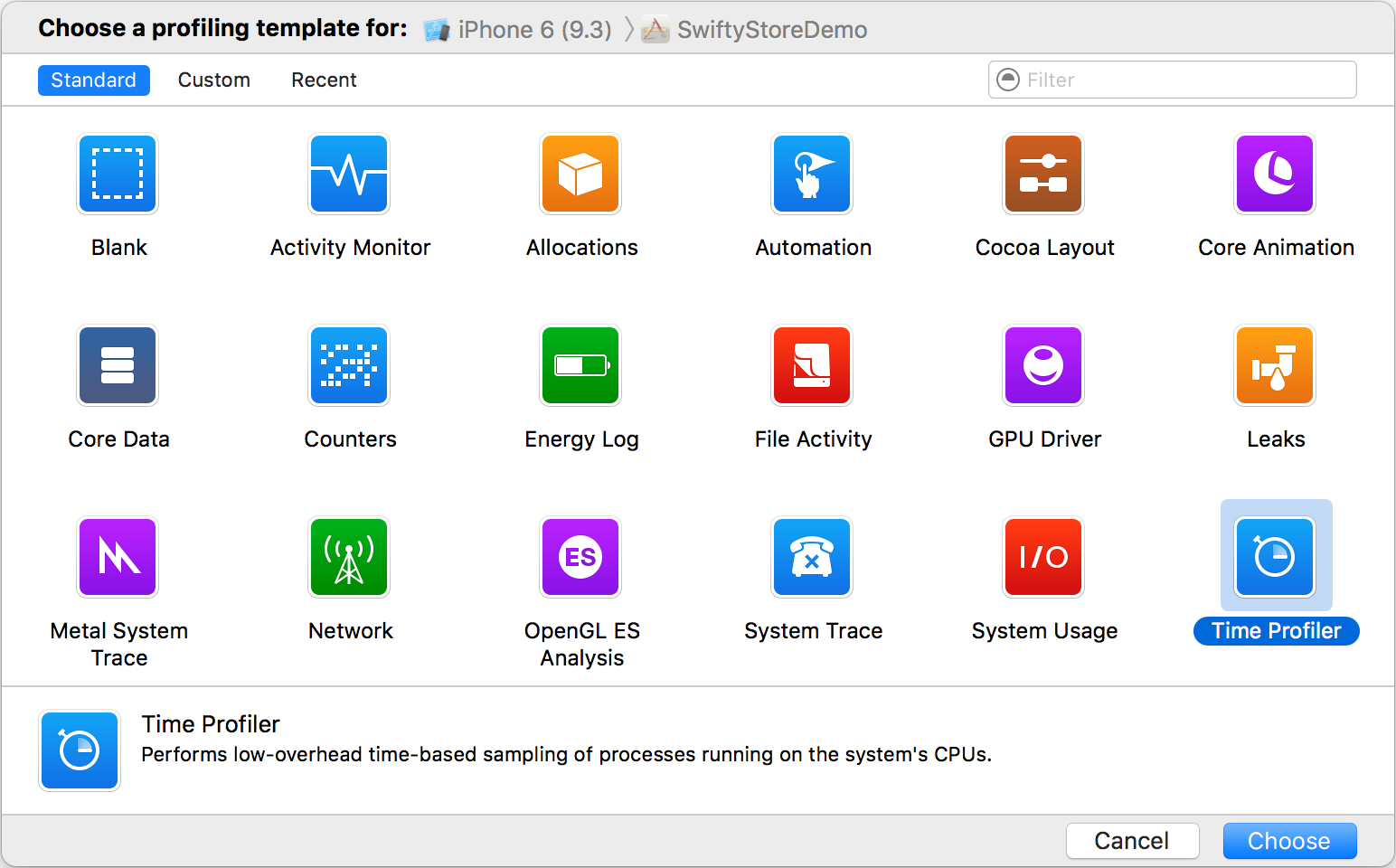The image size is (1396, 868).
Task: Pick the Counters template icon
Action: coord(349,365)
